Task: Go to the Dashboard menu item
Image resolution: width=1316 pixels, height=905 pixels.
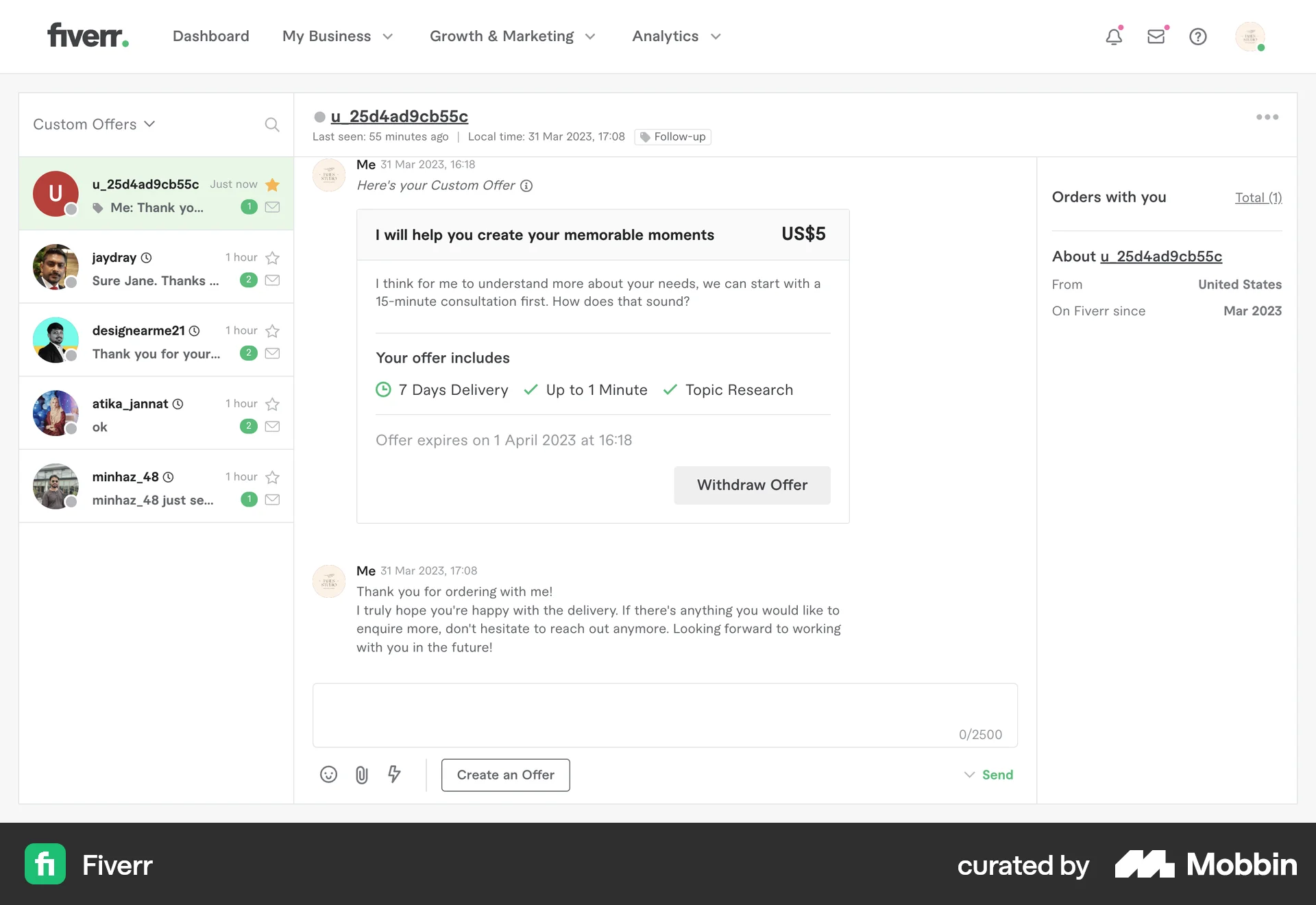Action: (210, 36)
